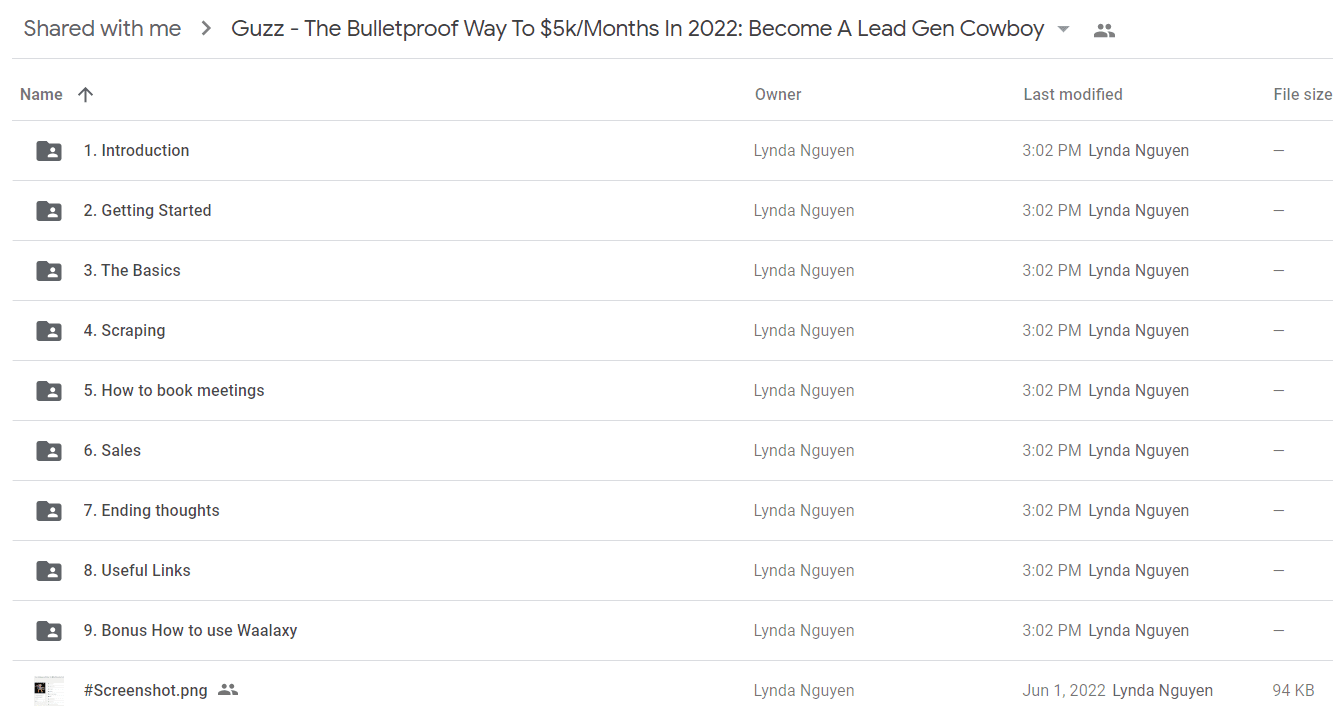Click the File size column header
This screenshot has width=1333, height=718.
click(1302, 94)
